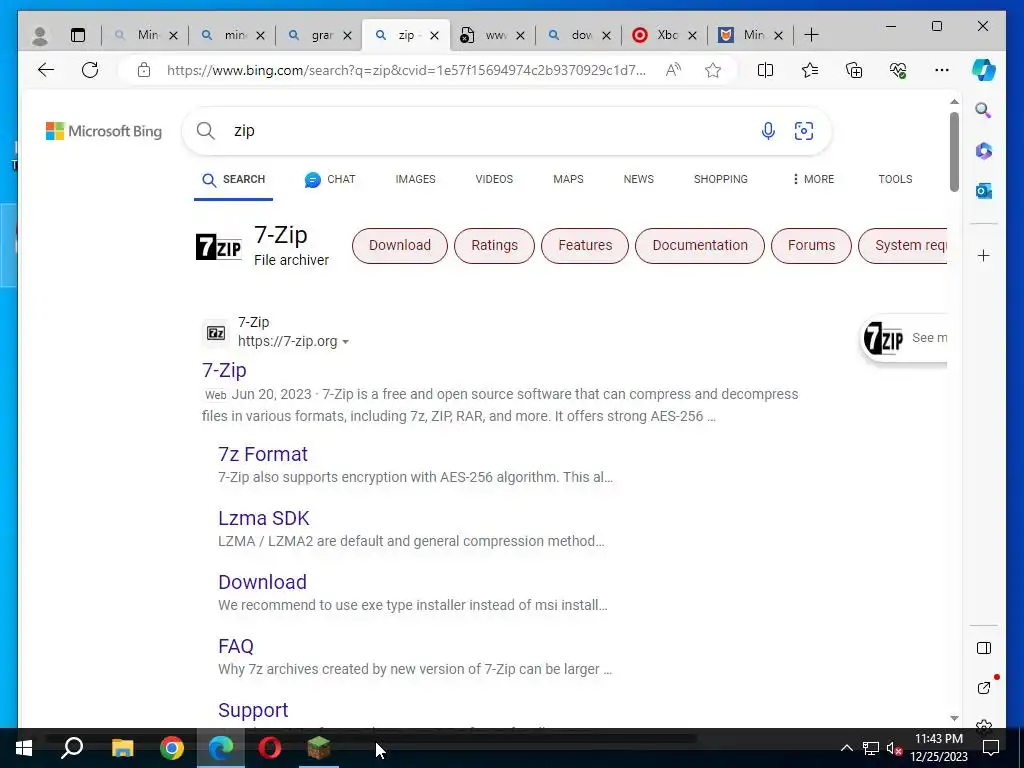Switch to the VIDEOS results tab
The image size is (1024, 768).
click(x=494, y=179)
